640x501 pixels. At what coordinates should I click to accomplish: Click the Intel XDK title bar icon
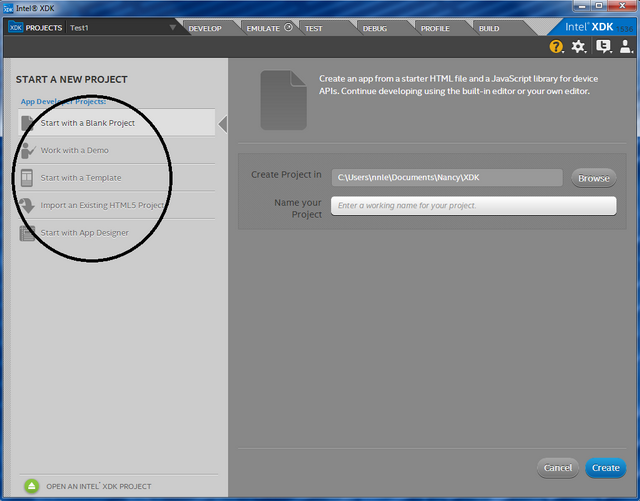tap(8, 8)
